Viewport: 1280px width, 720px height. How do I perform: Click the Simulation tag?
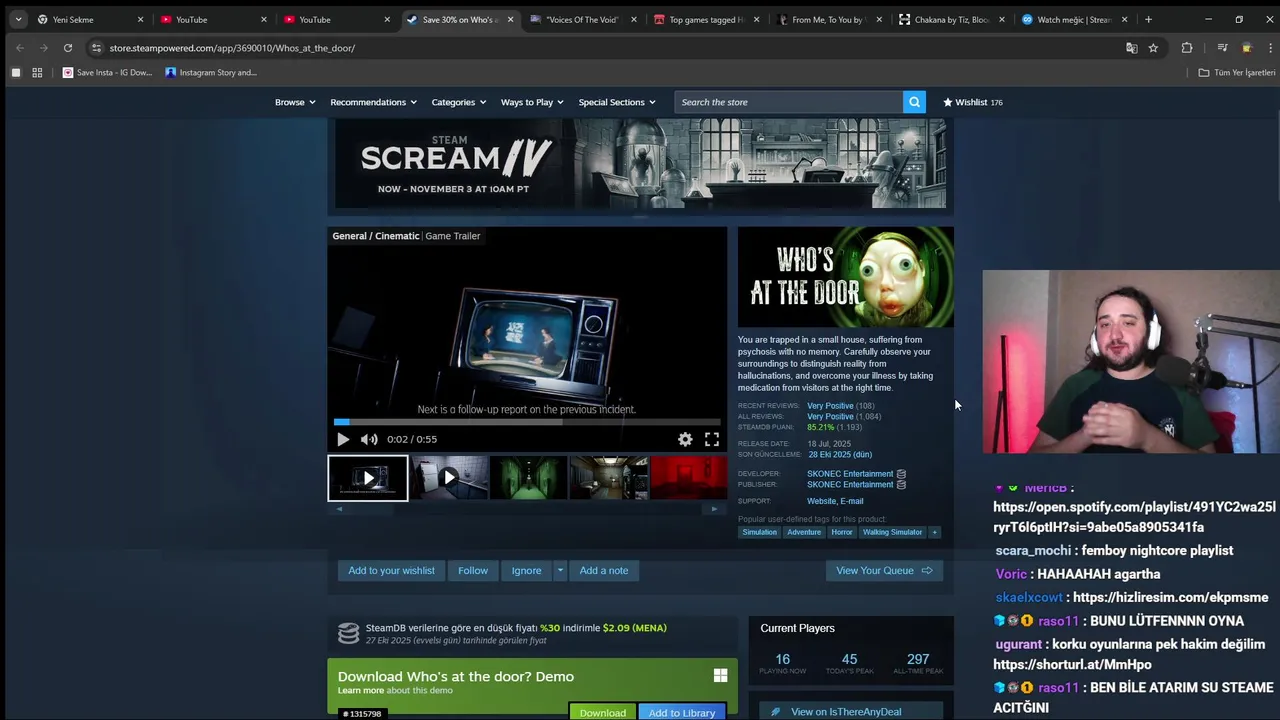759,532
